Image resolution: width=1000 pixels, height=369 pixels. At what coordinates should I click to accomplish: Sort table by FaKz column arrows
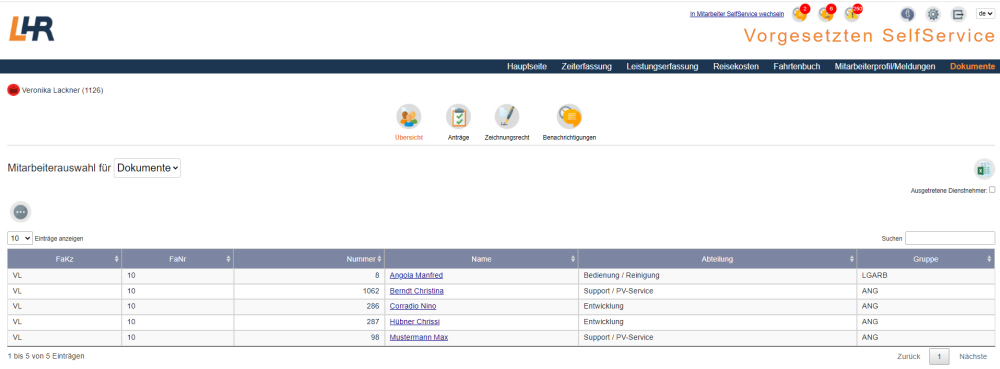pos(117,259)
